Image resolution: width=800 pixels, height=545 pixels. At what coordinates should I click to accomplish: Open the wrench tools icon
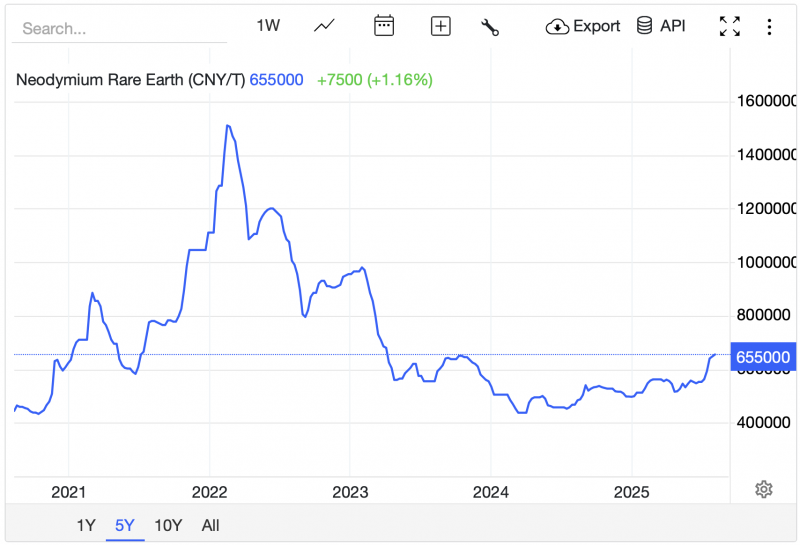[490, 27]
